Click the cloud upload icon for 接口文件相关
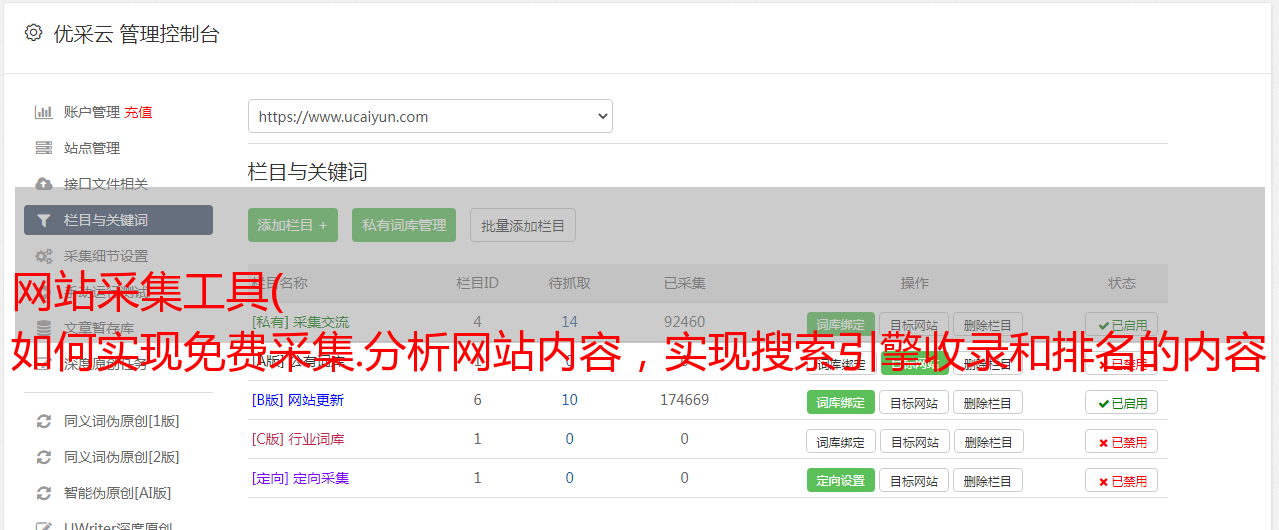 click(44, 184)
